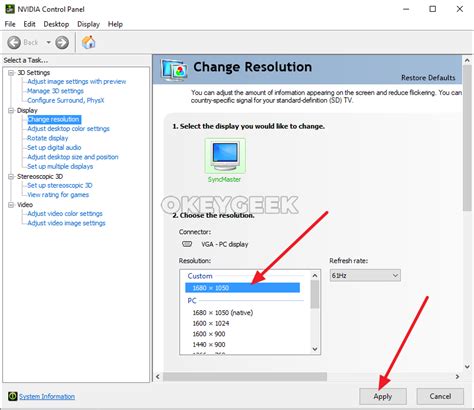Go to the Home page icon
The image size is (474, 410).
89,42
